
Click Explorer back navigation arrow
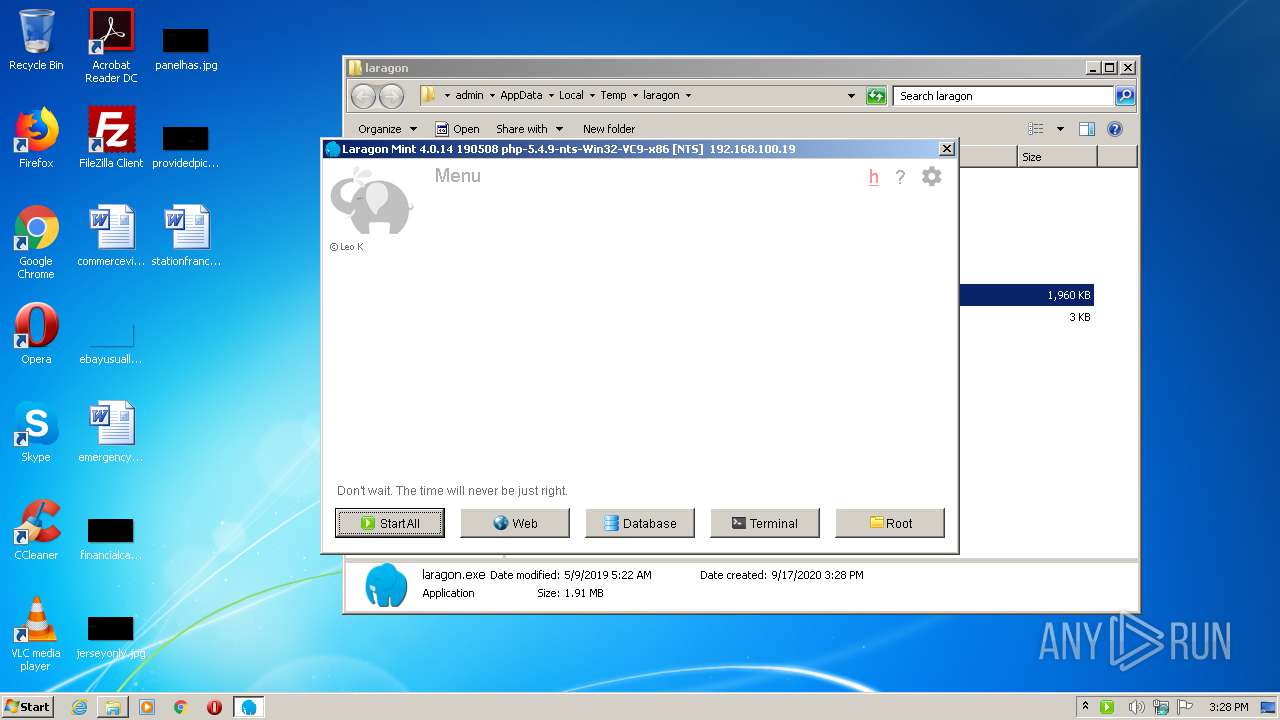click(x=363, y=96)
